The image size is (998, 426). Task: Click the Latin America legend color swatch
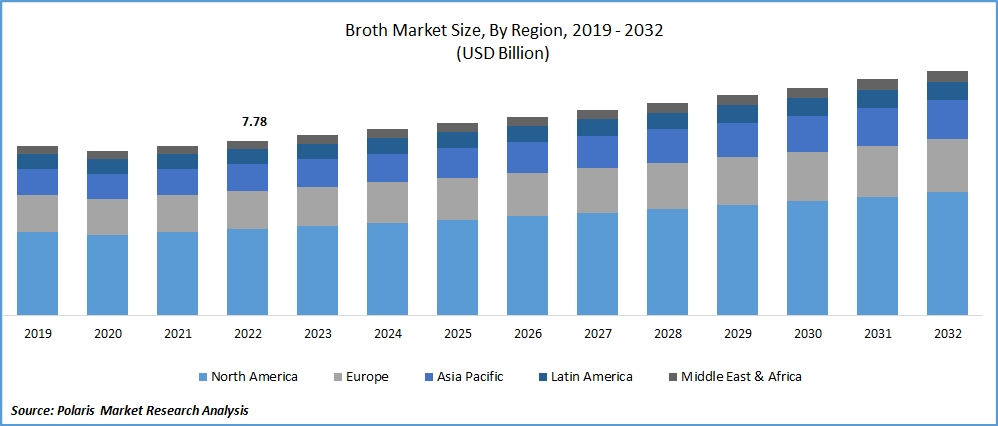coord(545,377)
